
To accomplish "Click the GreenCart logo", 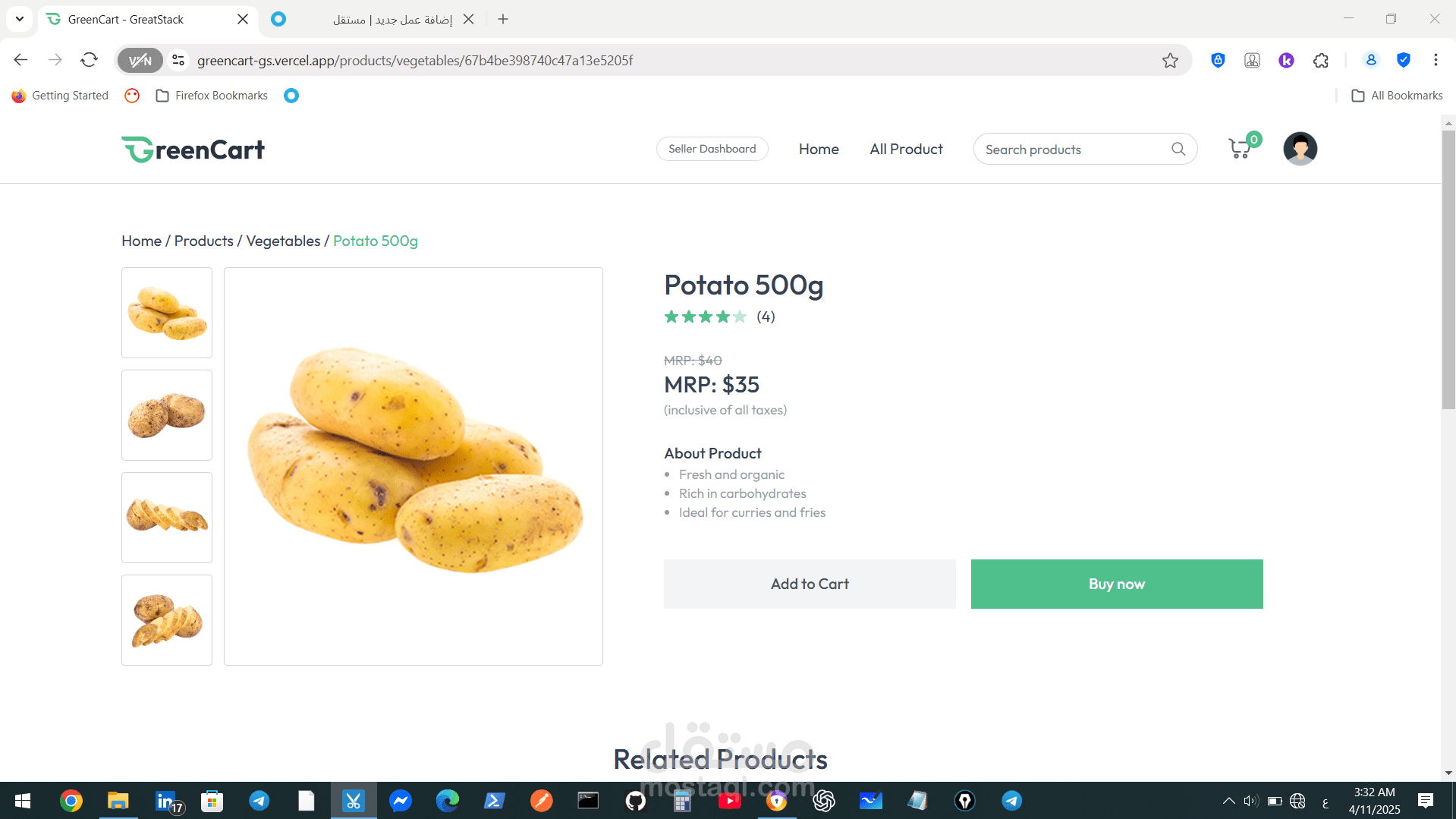I will click(193, 150).
